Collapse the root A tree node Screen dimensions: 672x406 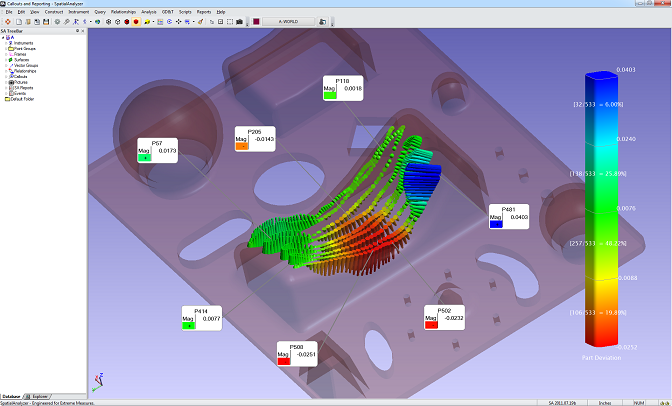[x=3, y=38]
